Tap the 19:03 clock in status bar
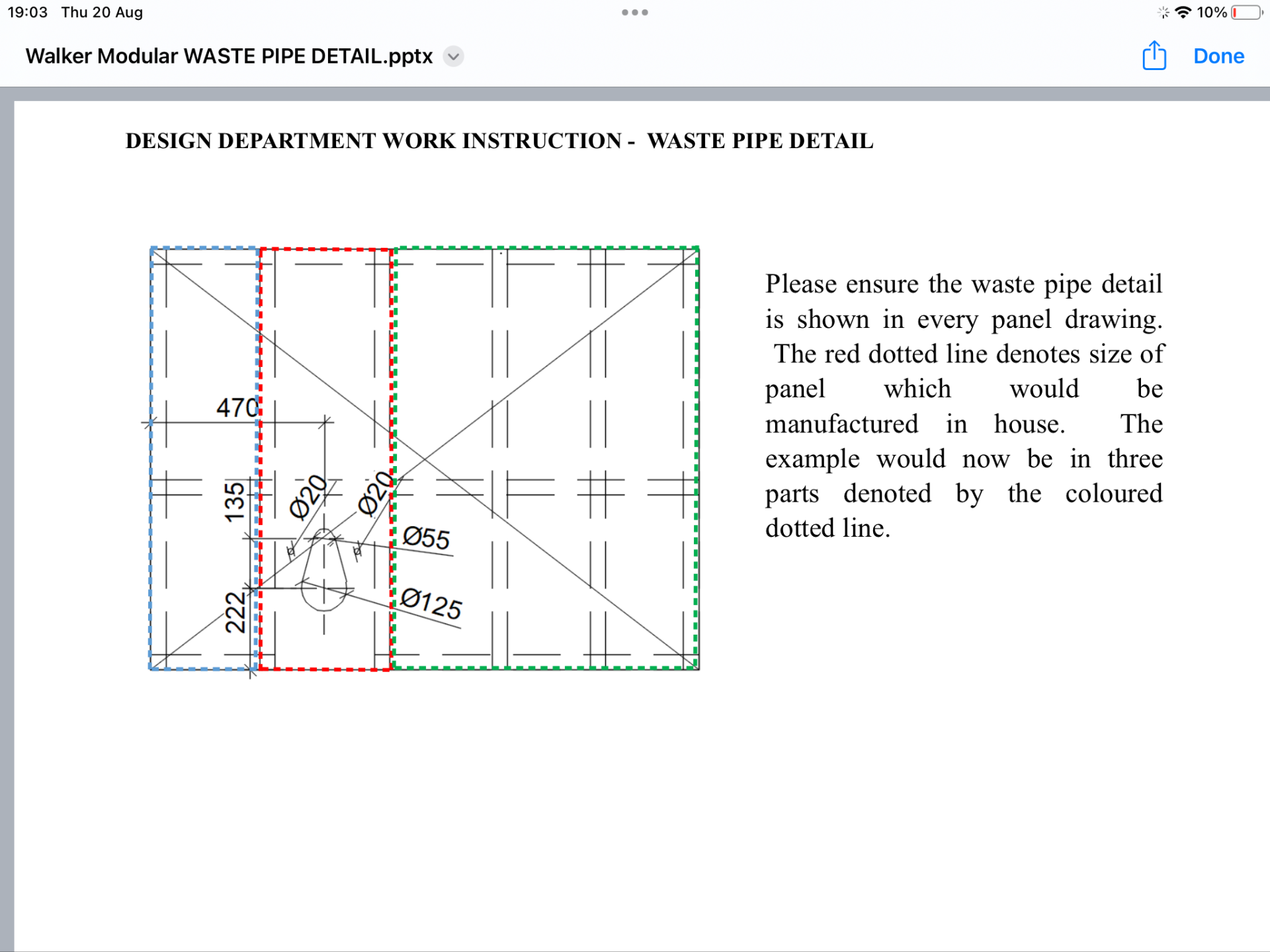This screenshot has width=1270, height=952. [27, 12]
